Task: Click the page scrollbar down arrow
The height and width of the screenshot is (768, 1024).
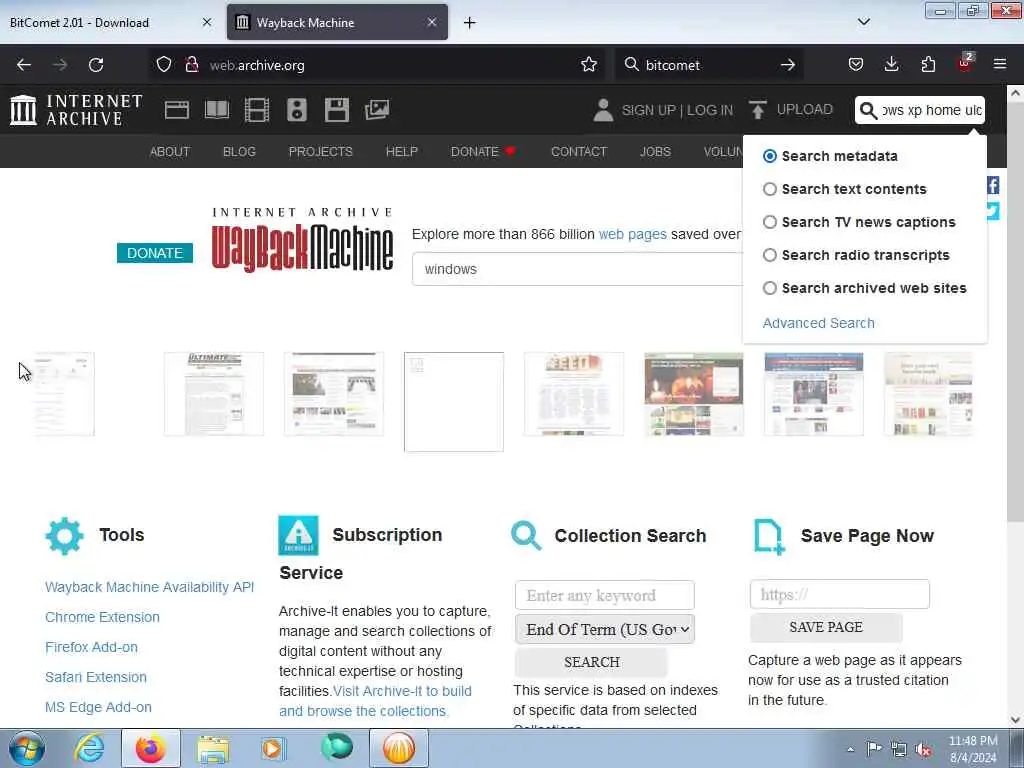Action: click(1016, 720)
